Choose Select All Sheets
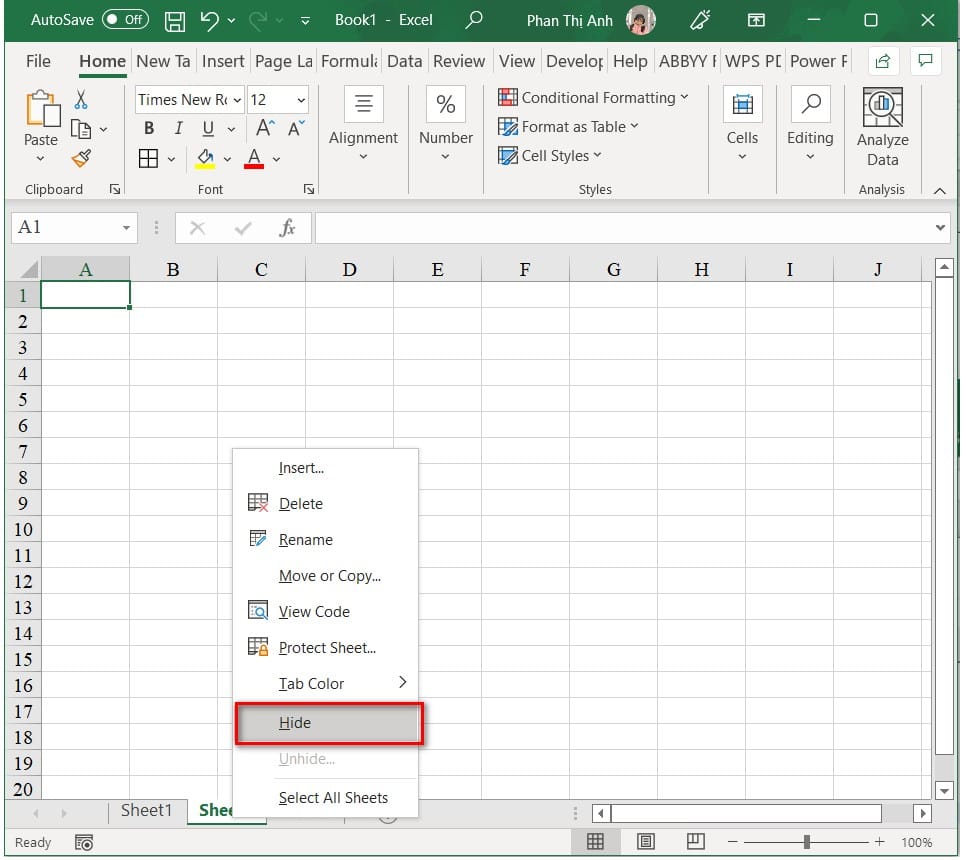The width and height of the screenshot is (967, 860). point(326,798)
